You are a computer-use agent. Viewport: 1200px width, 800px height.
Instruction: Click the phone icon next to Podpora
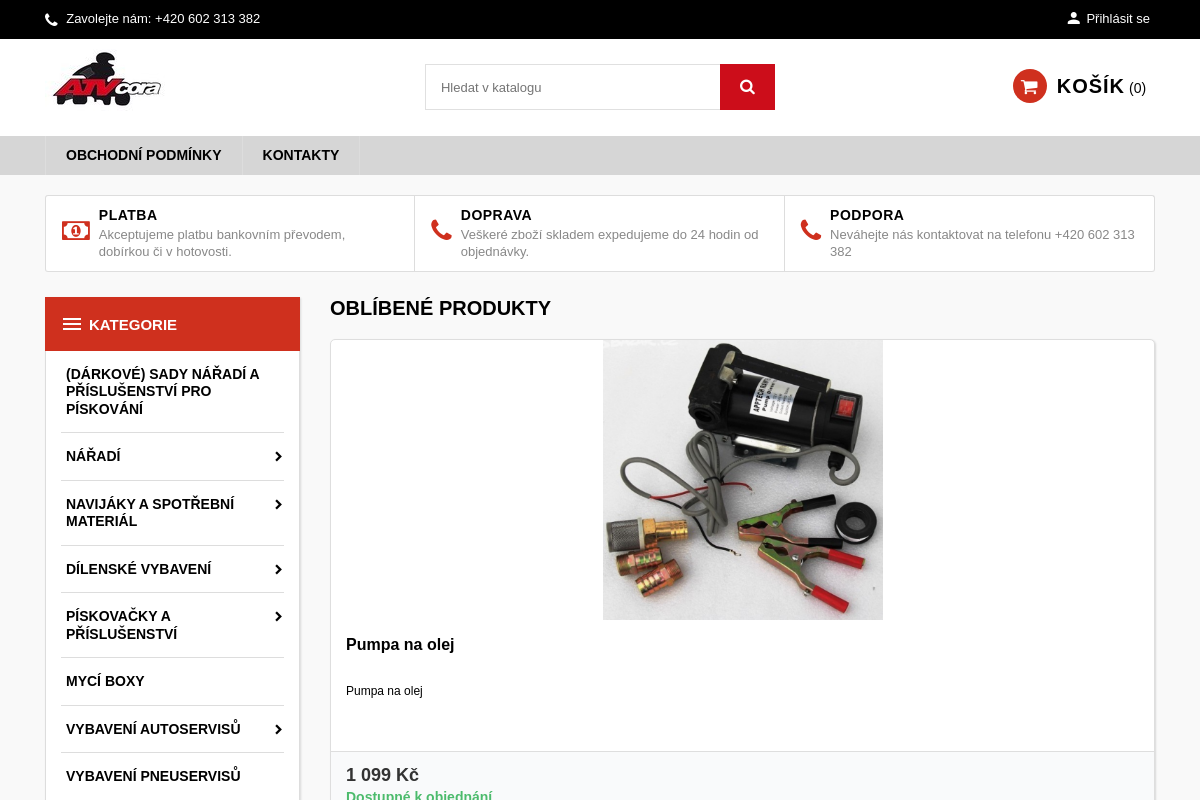811,230
